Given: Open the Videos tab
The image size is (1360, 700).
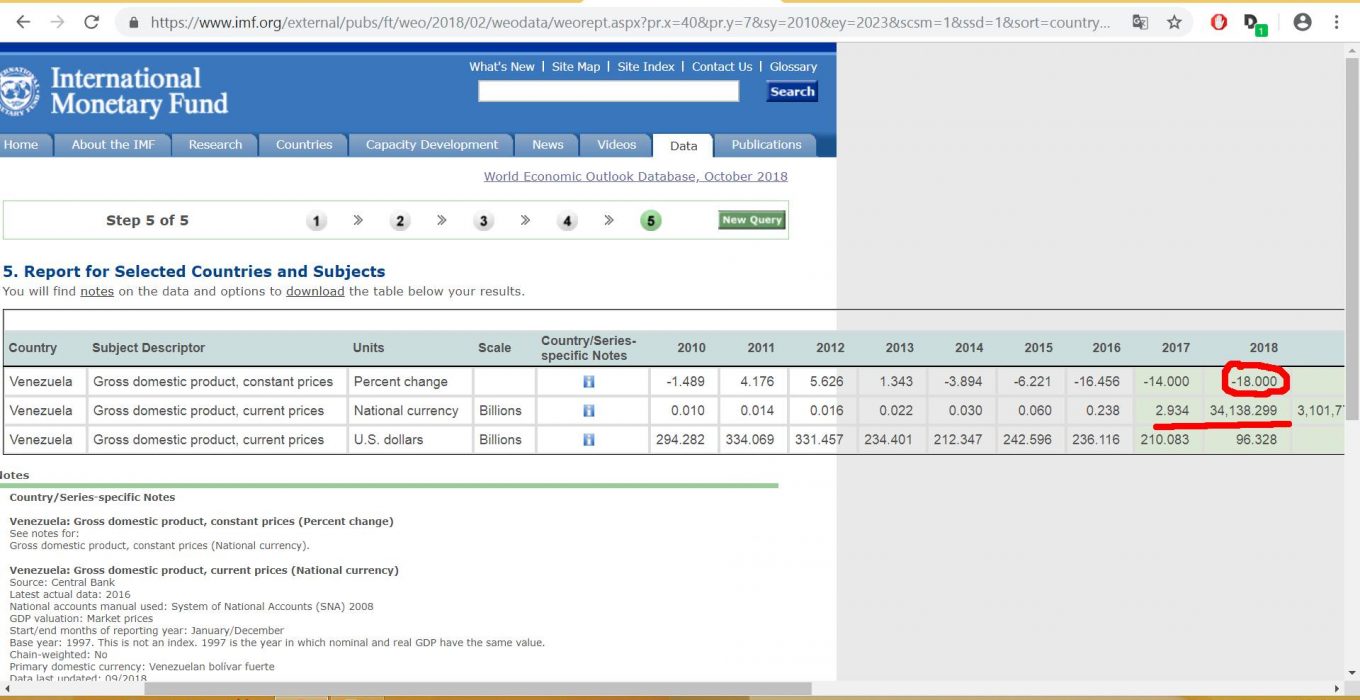Looking at the screenshot, I should point(616,145).
